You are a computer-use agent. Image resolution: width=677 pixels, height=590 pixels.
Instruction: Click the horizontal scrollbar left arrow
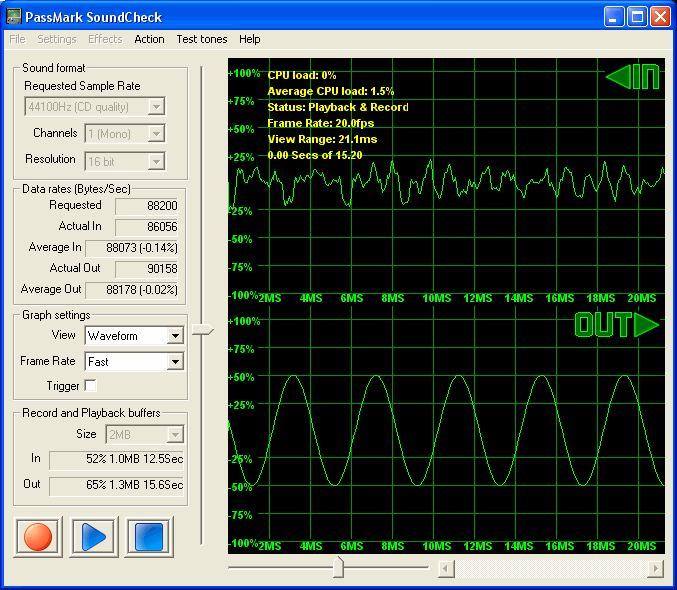click(446, 569)
